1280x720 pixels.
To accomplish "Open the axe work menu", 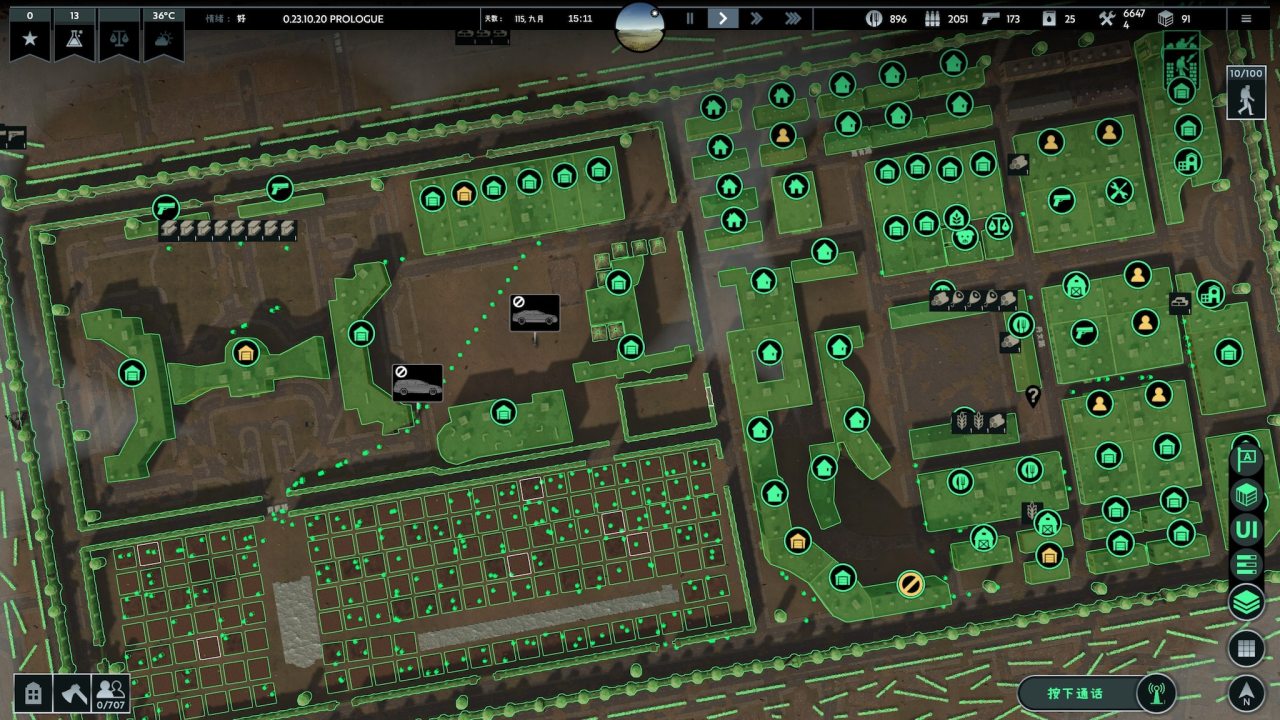I will click(72, 693).
